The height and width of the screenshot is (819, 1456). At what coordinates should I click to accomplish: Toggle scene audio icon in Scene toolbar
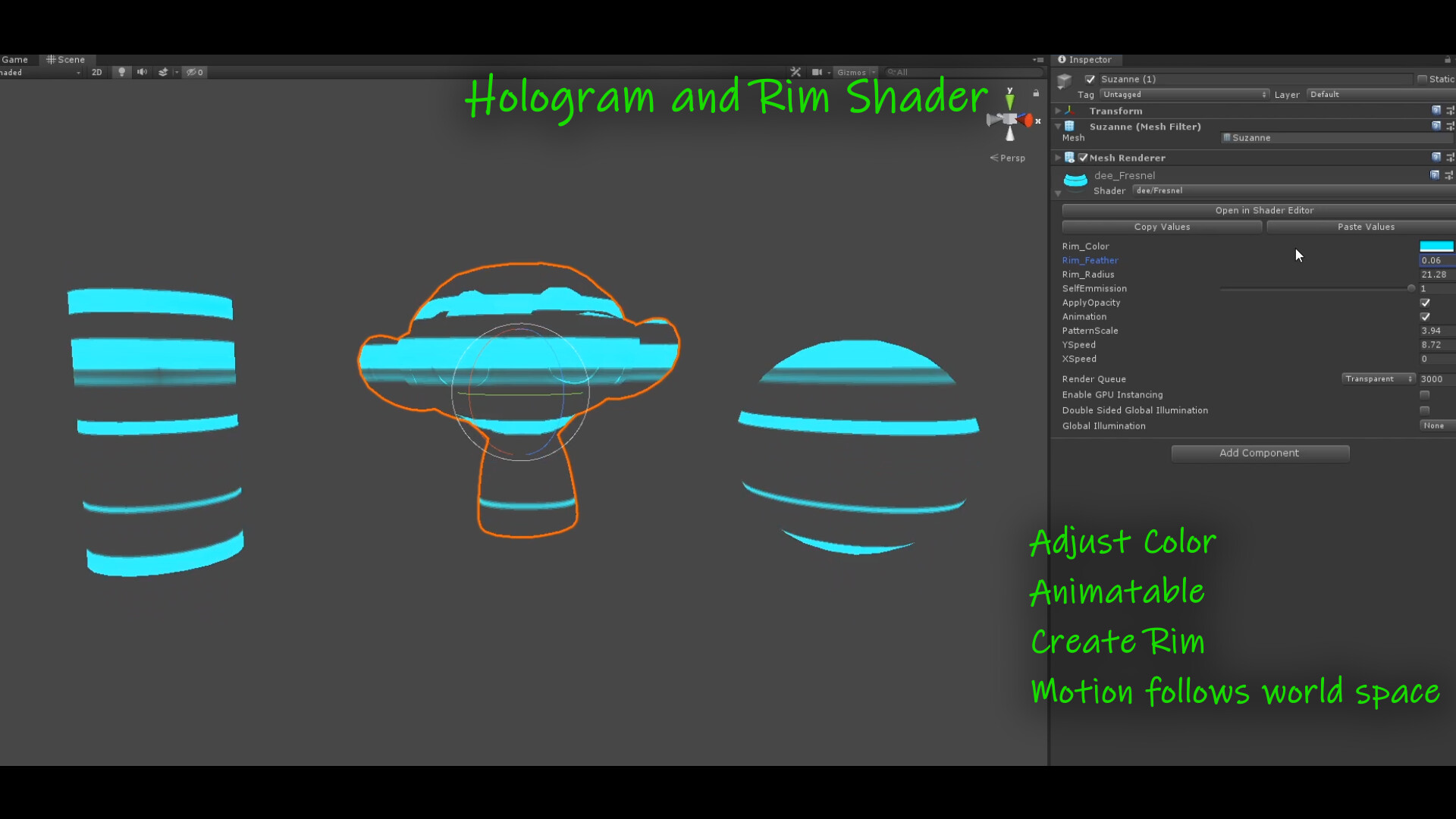[142, 72]
